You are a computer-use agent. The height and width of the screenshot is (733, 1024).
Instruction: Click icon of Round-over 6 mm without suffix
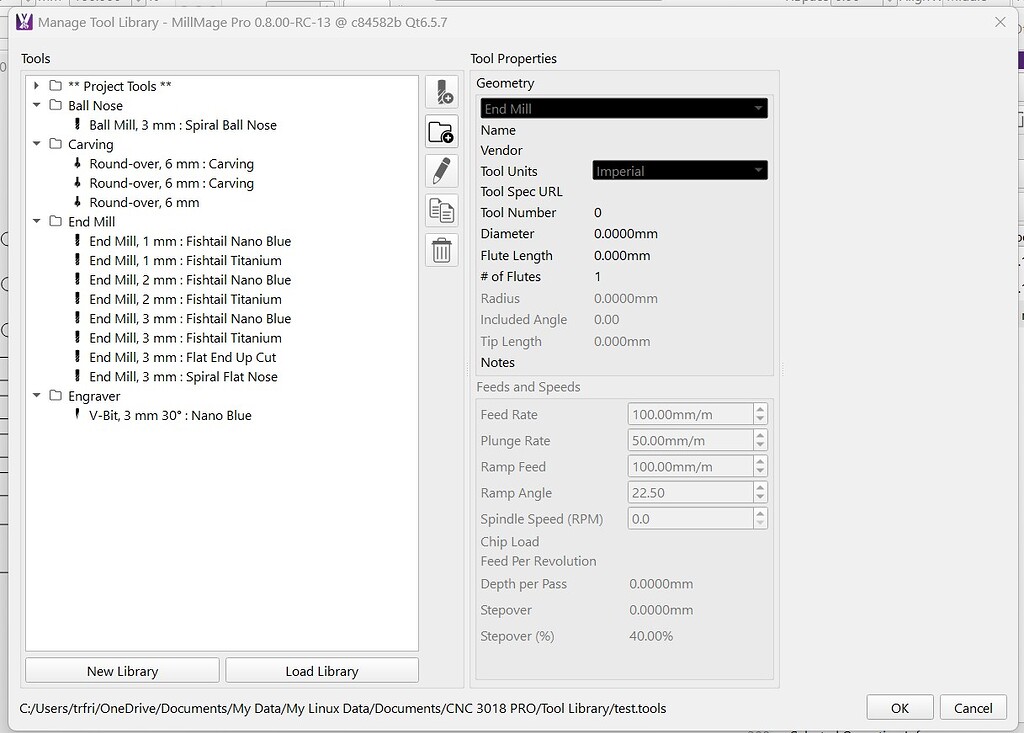click(77, 202)
